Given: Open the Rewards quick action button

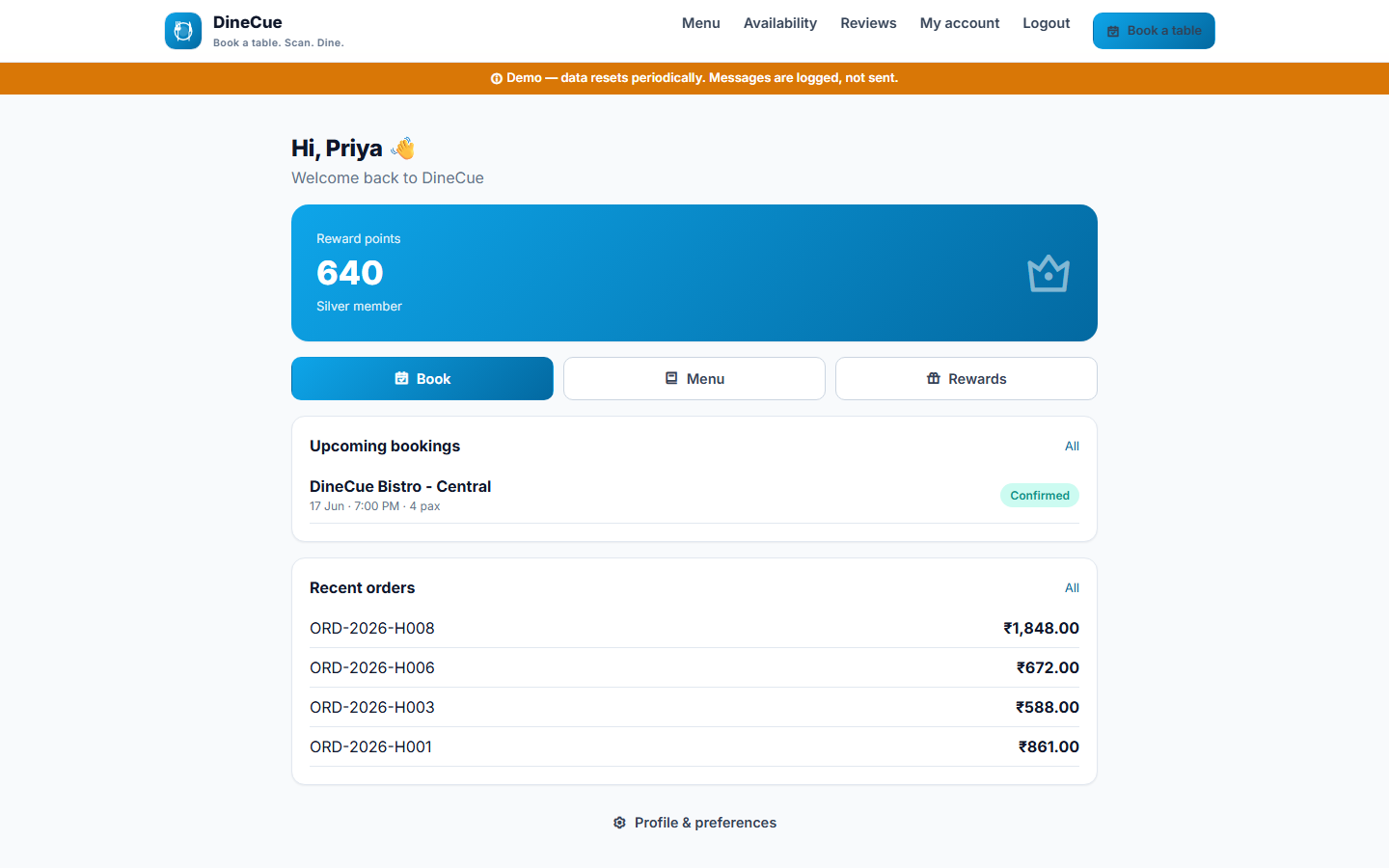Looking at the screenshot, I should coord(967,379).
